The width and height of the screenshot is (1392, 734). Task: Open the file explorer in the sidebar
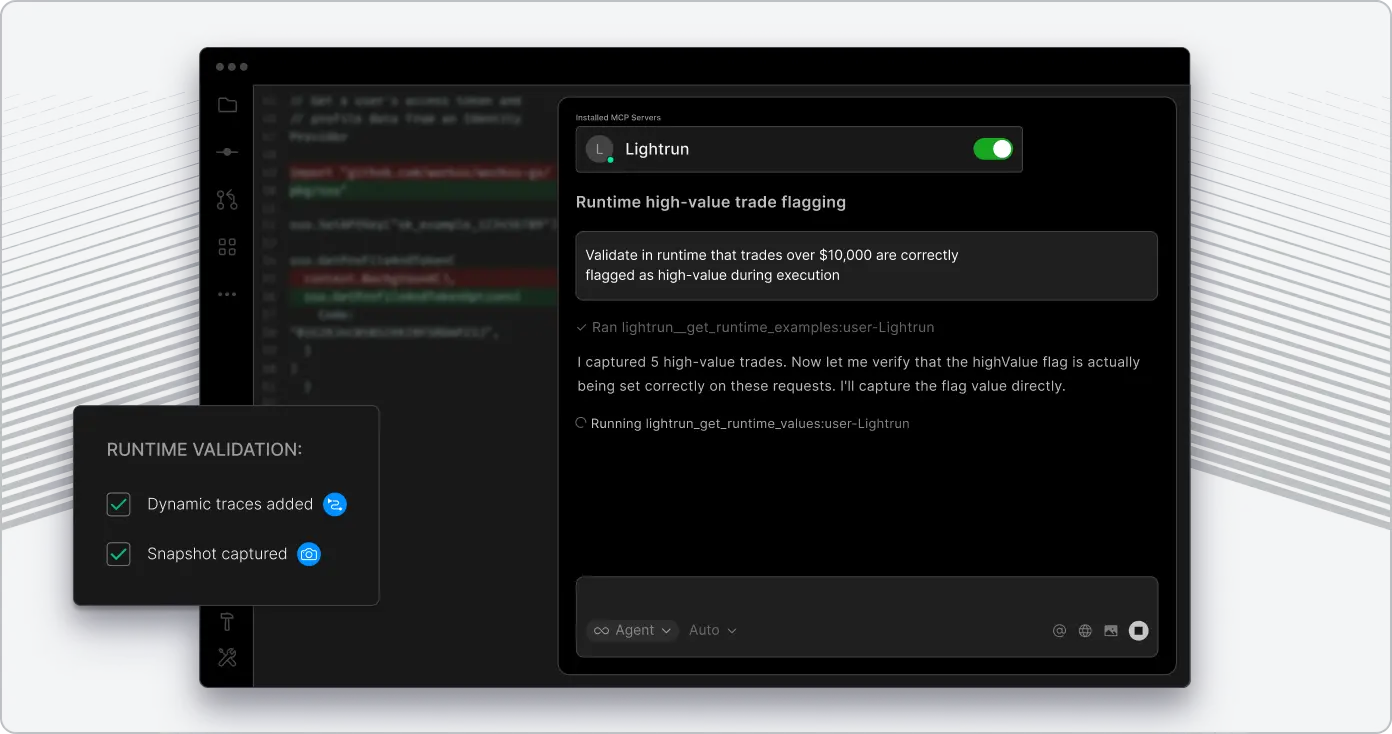227,104
